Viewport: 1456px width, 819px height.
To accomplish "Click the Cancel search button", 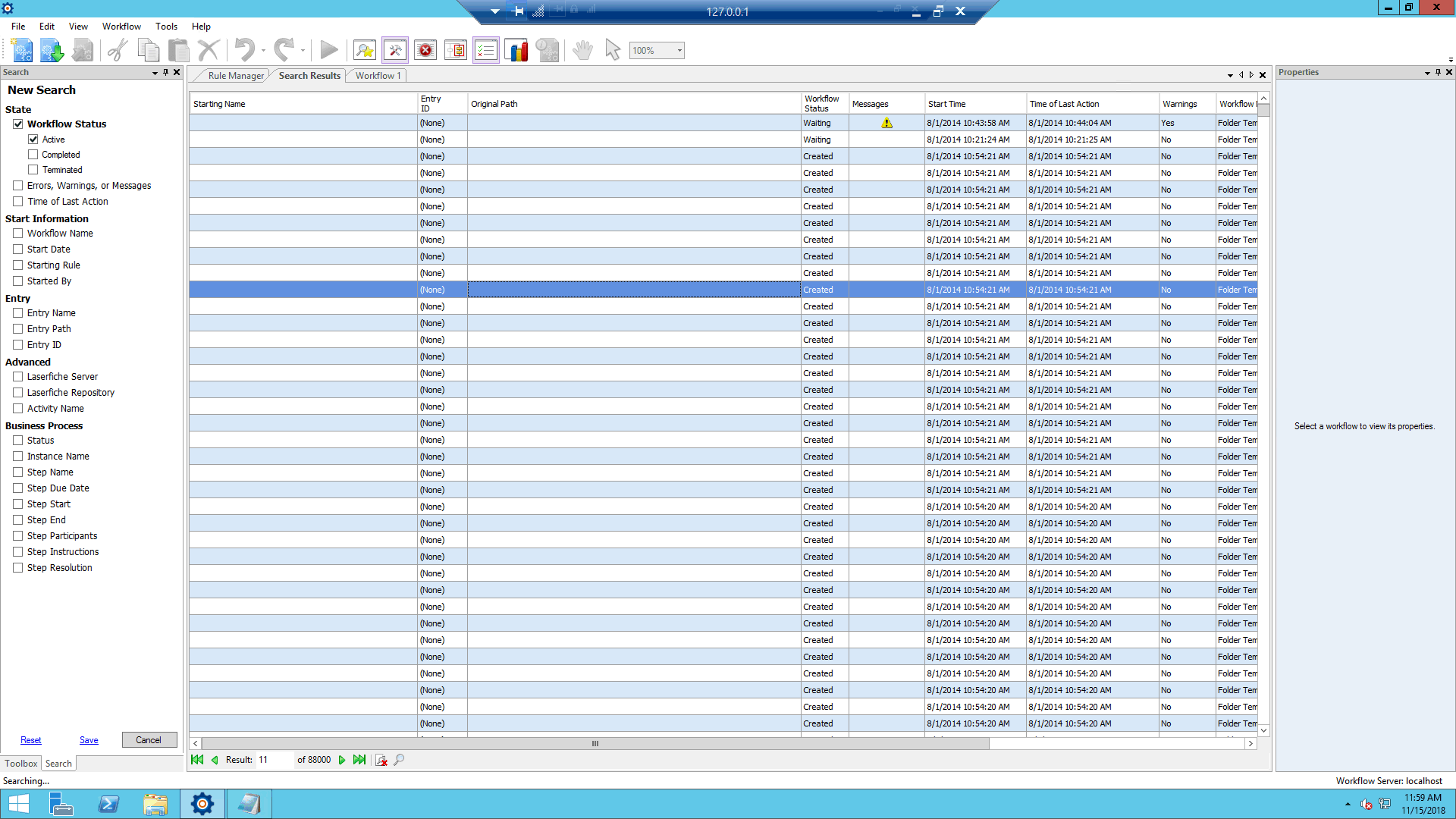I will click(x=149, y=740).
